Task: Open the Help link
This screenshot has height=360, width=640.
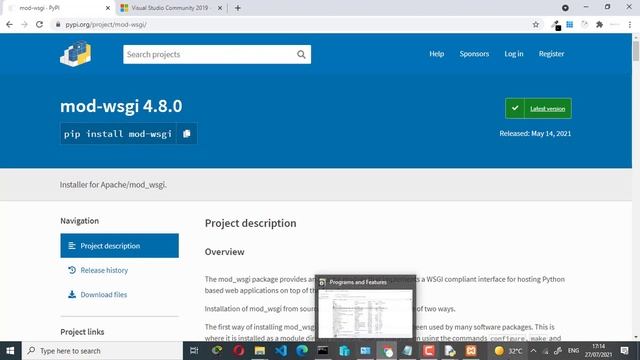Action: (x=436, y=53)
